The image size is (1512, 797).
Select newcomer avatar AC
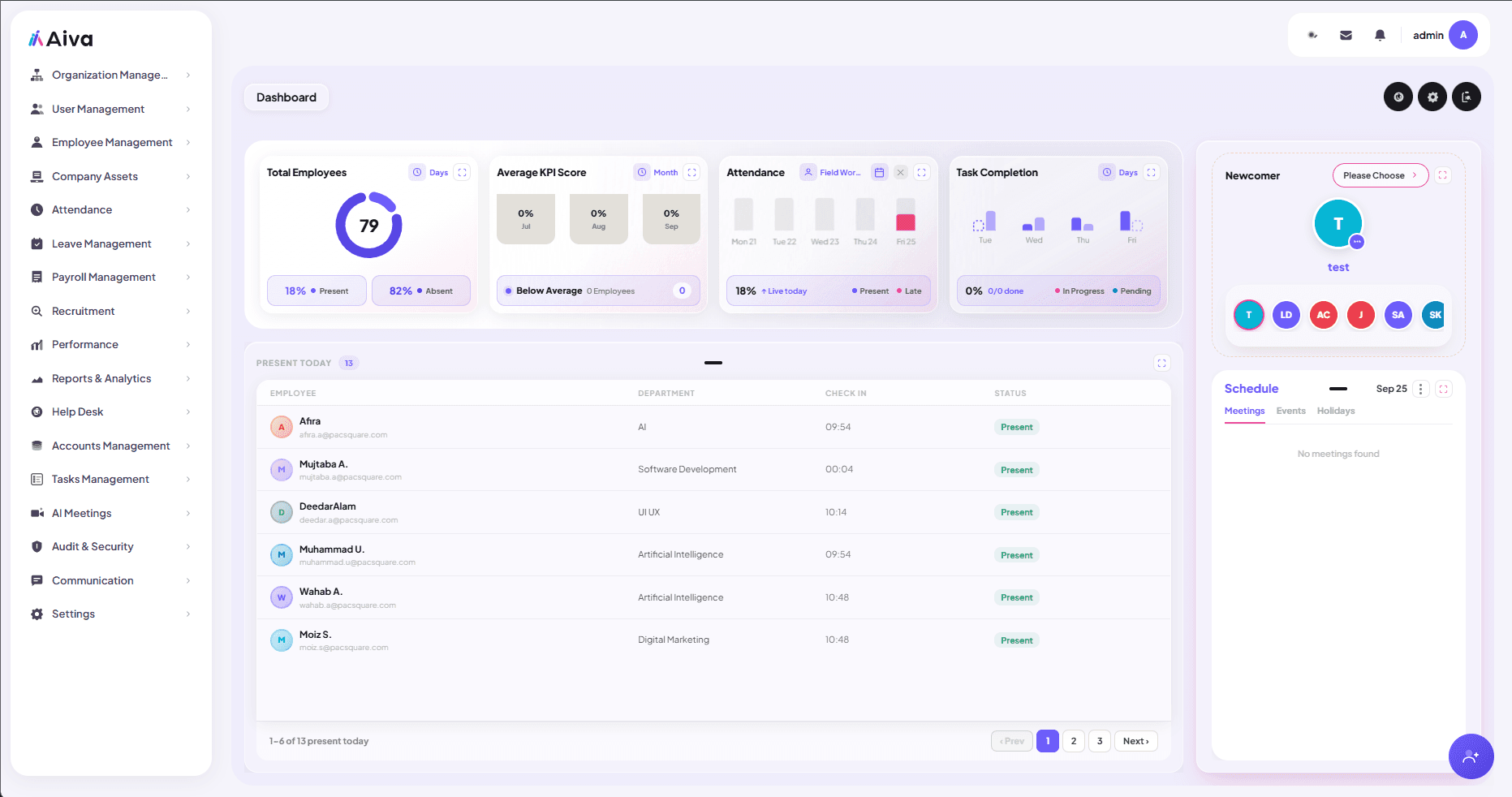click(1324, 315)
